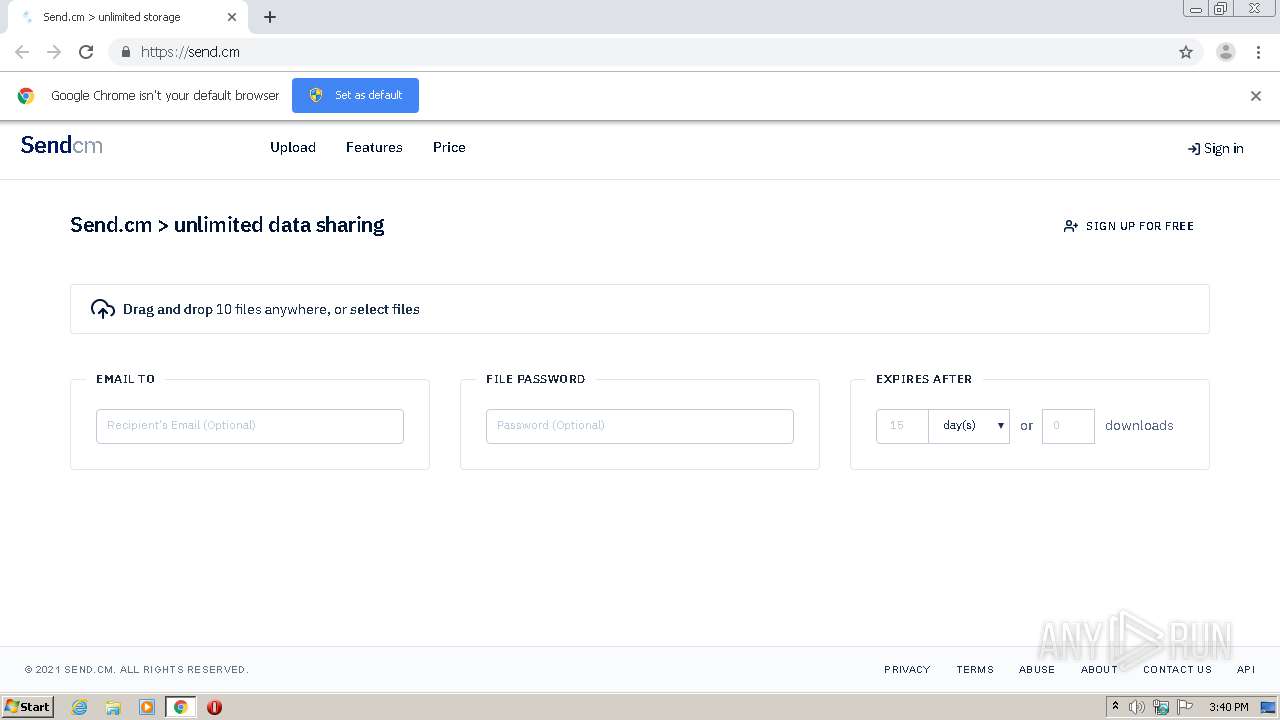Go forward in browser history
The height and width of the screenshot is (720, 1280).
54,52
